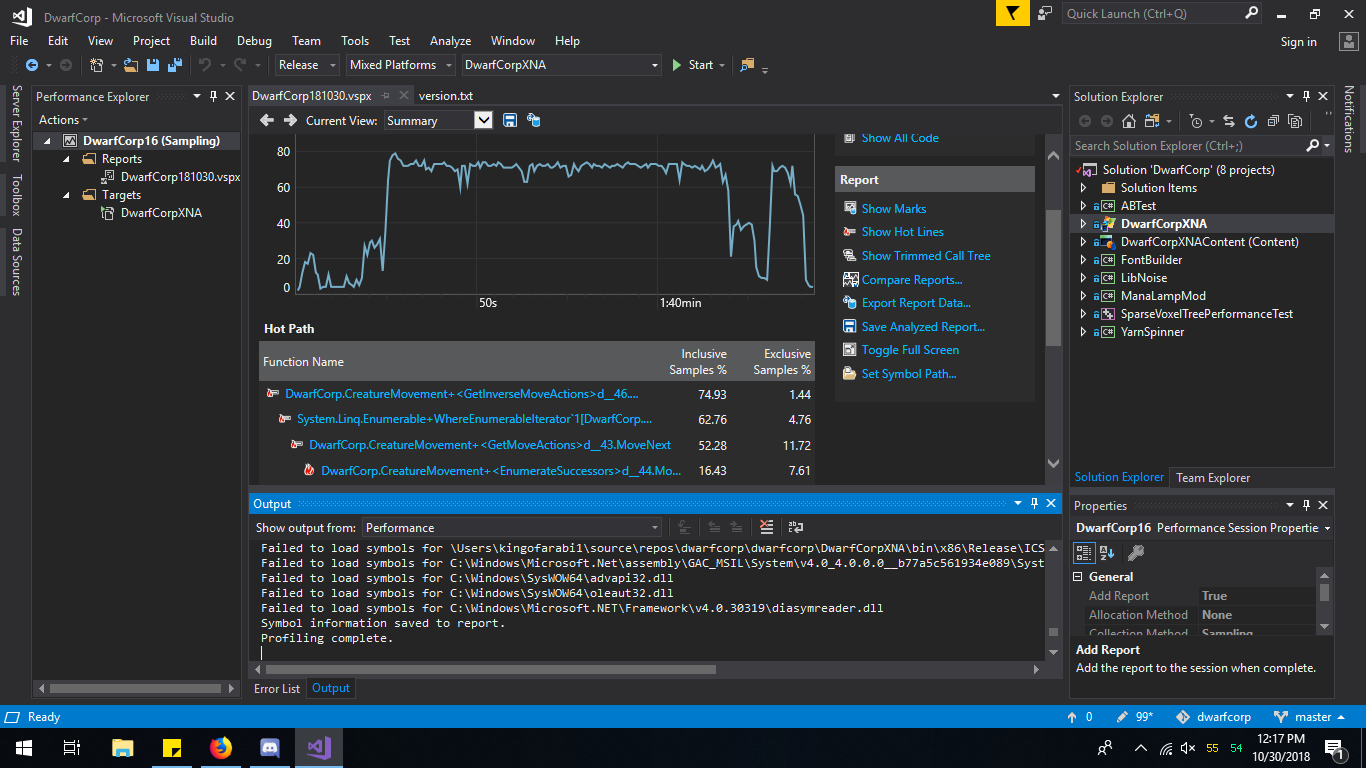This screenshot has height=768, width=1366.
Task: Click the Alphabetical sort icon in Properties
Action: [1108, 552]
